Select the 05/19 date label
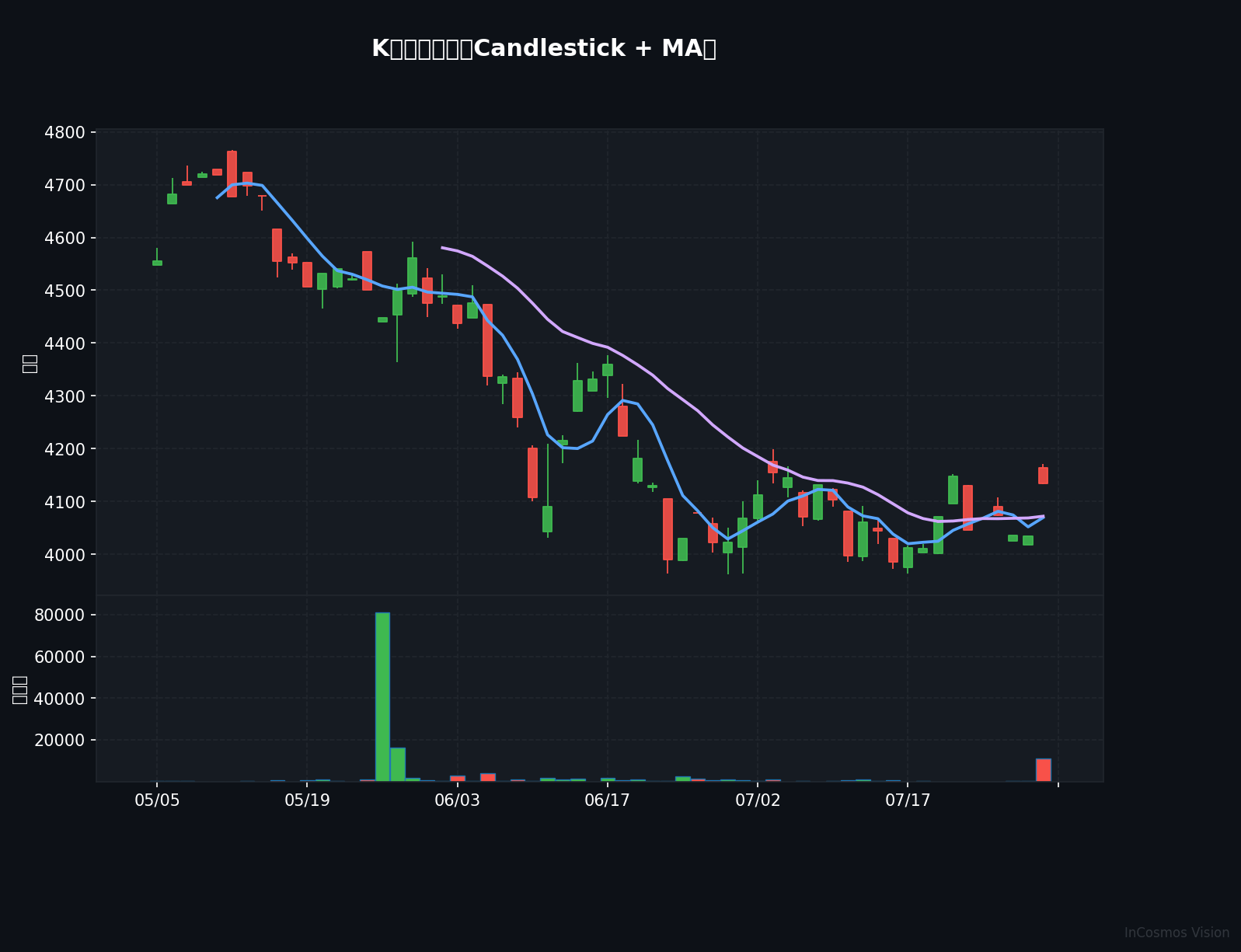 point(307,800)
